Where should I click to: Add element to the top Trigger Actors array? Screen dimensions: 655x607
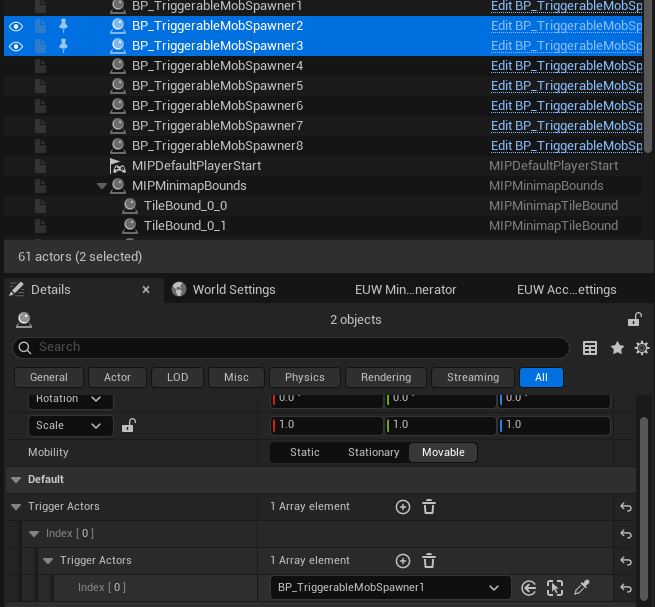tap(403, 507)
